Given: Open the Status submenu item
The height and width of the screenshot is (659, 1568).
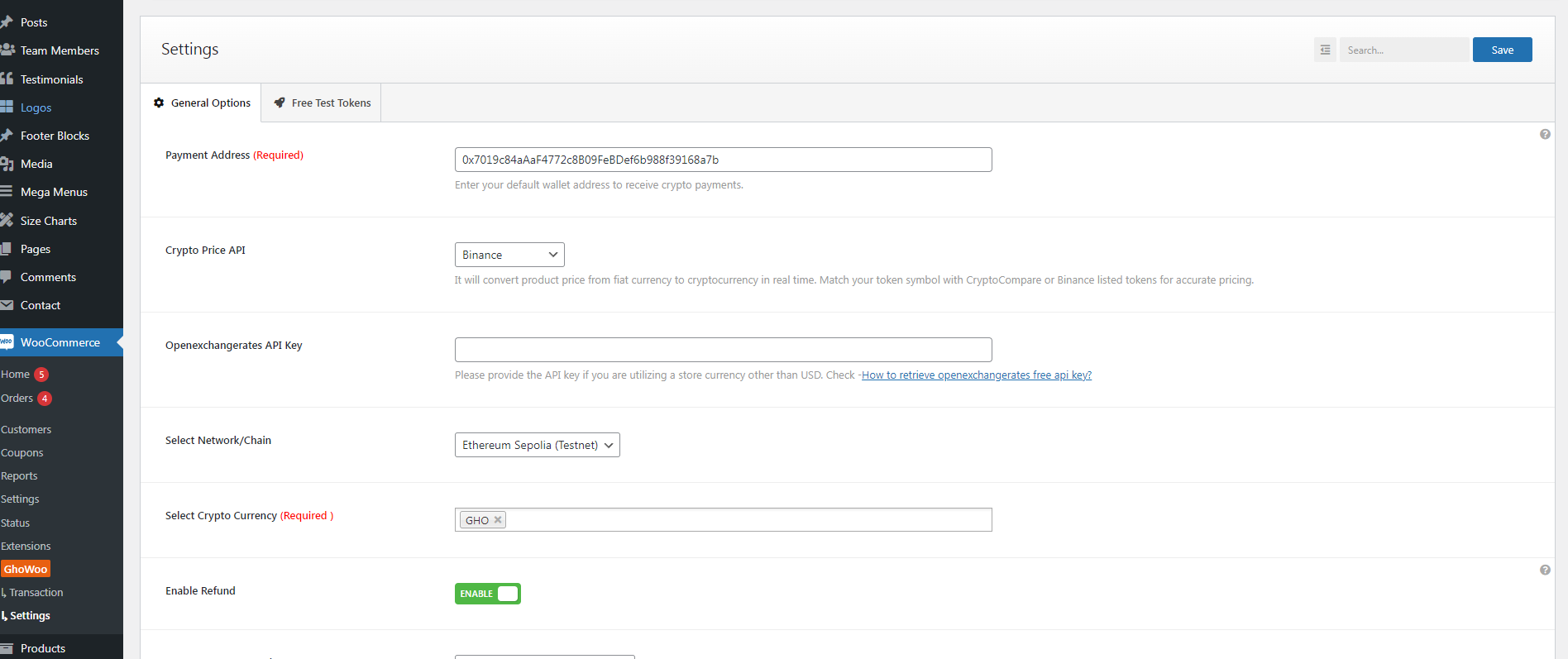Looking at the screenshot, I should tap(15, 523).
